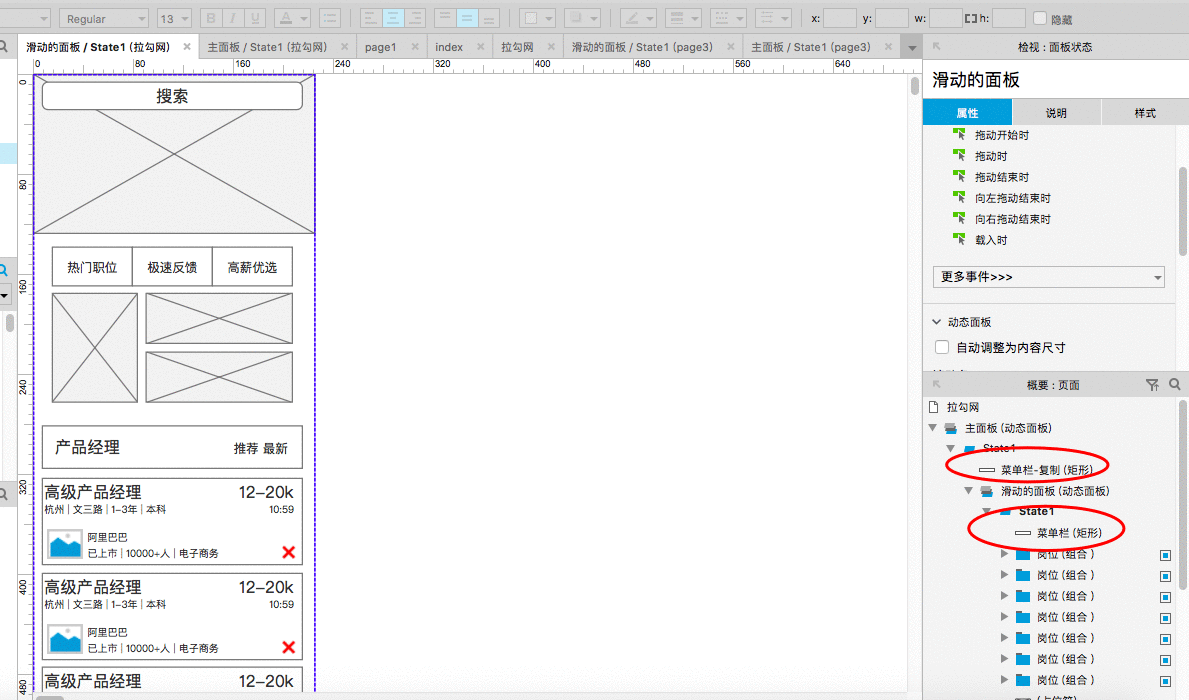The height and width of the screenshot is (700, 1189).
Task: Align text to the bottom vertically
Action: coord(489,18)
